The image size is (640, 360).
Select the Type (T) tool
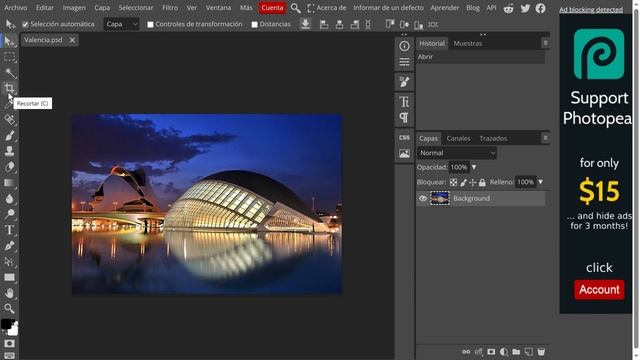[x=9, y=230]
